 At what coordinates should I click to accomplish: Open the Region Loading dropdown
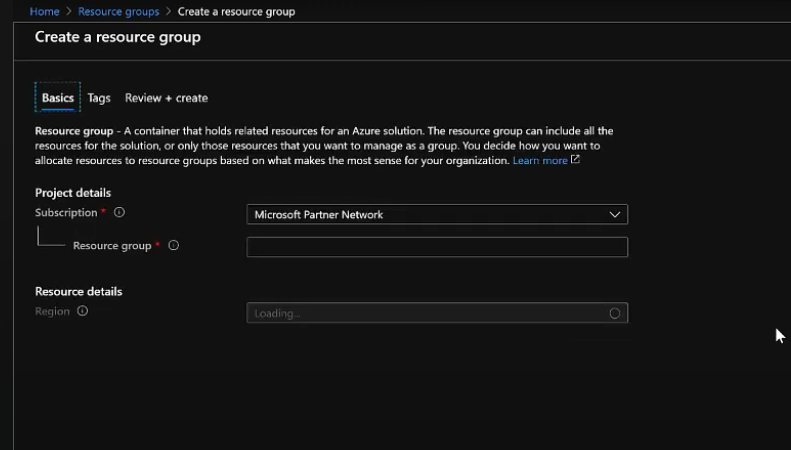pos(437,313)
